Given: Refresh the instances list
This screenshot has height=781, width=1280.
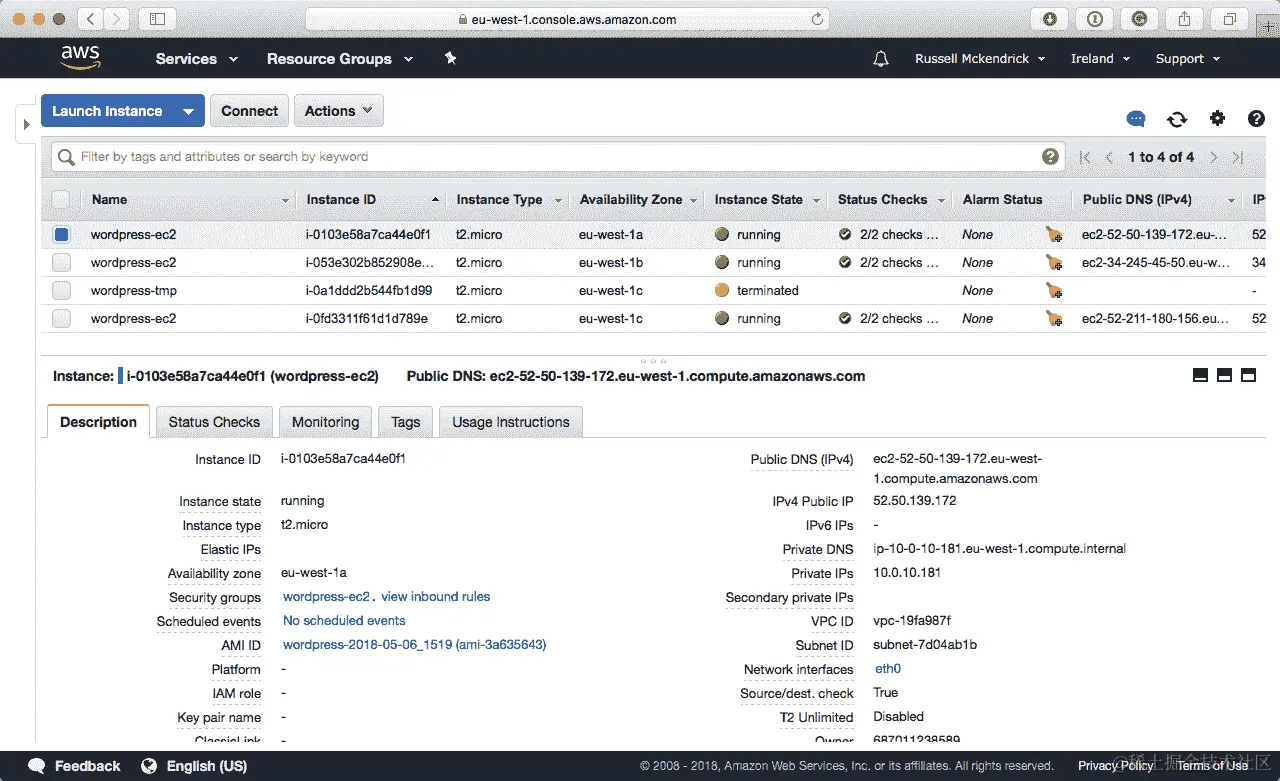Looking at the screenshot, I should coord(1177,119).
